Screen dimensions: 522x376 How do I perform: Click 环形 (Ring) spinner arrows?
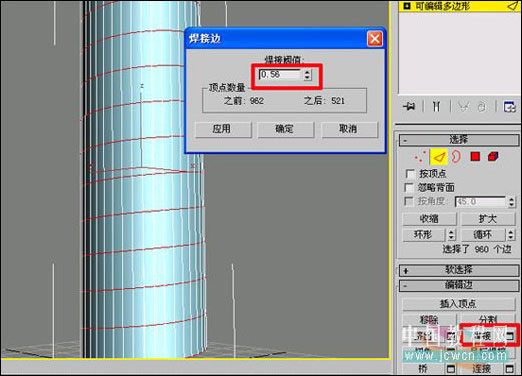coord(451,235)
